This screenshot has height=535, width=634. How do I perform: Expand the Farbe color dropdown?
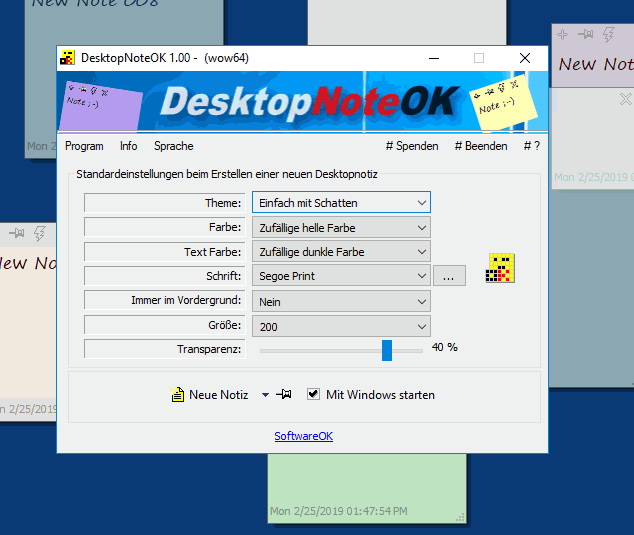(x=341, y=227)
